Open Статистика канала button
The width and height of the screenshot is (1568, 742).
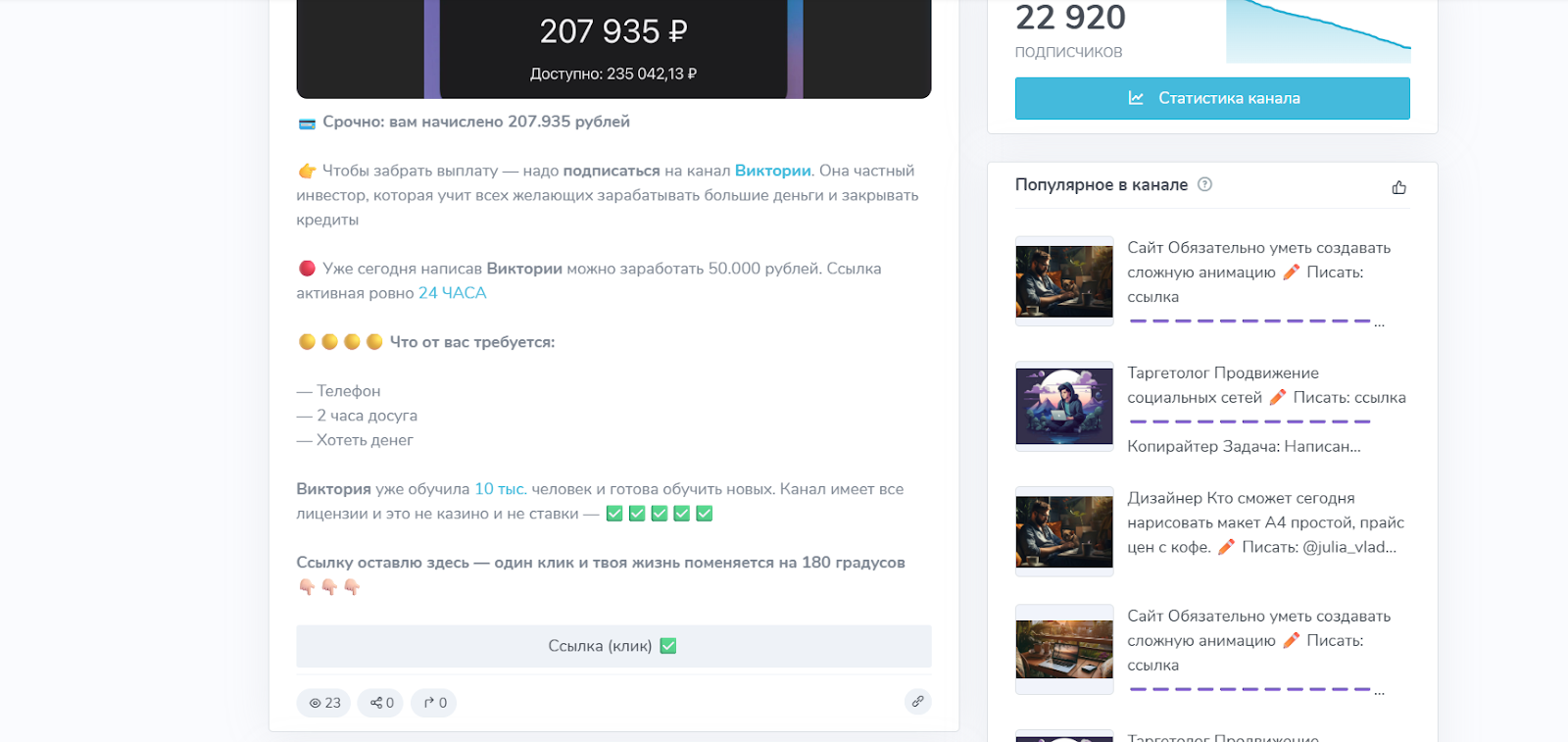tap(1212, 98)
